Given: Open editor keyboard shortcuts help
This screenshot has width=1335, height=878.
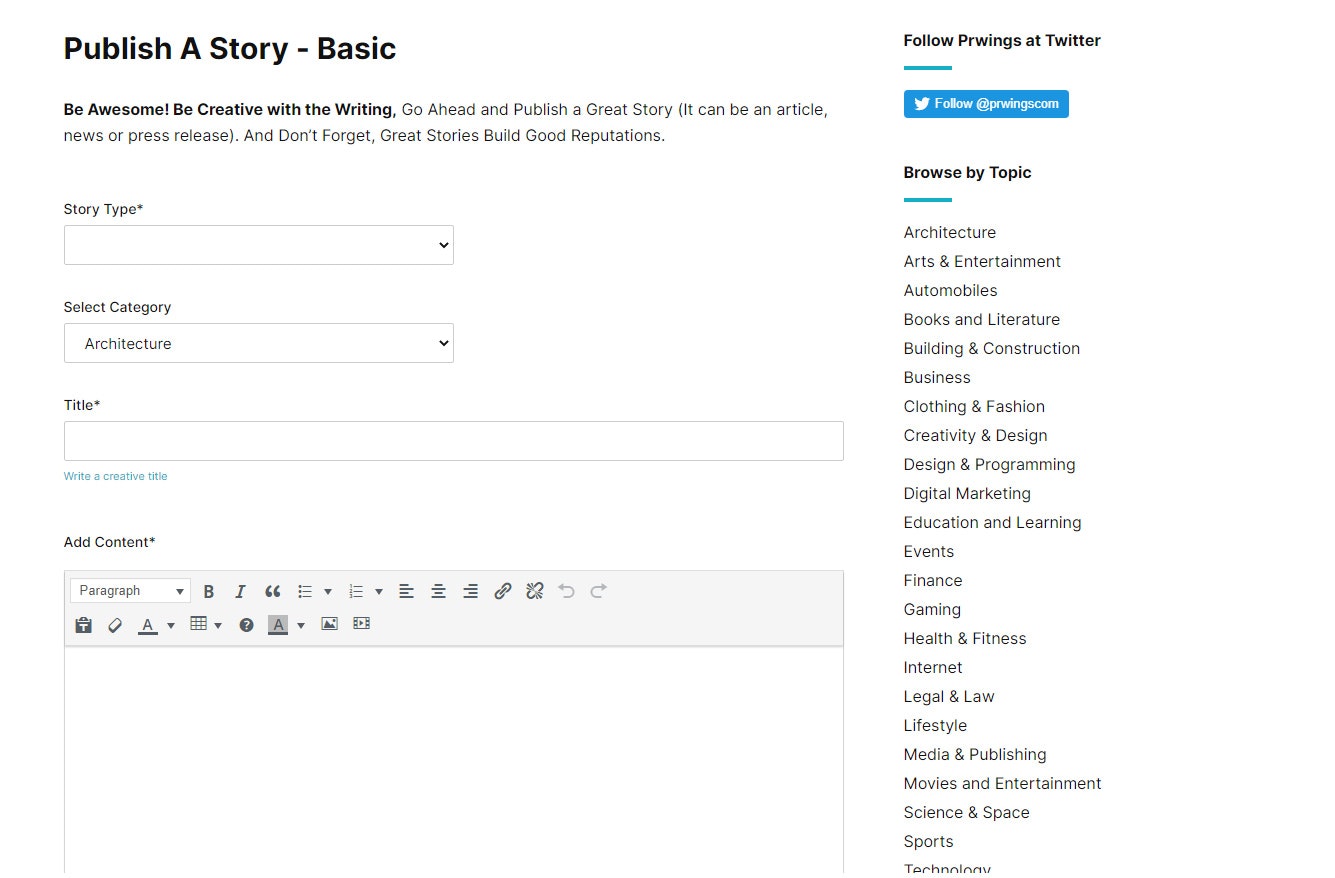Looking at the screenshot, I should click(247, 624).
